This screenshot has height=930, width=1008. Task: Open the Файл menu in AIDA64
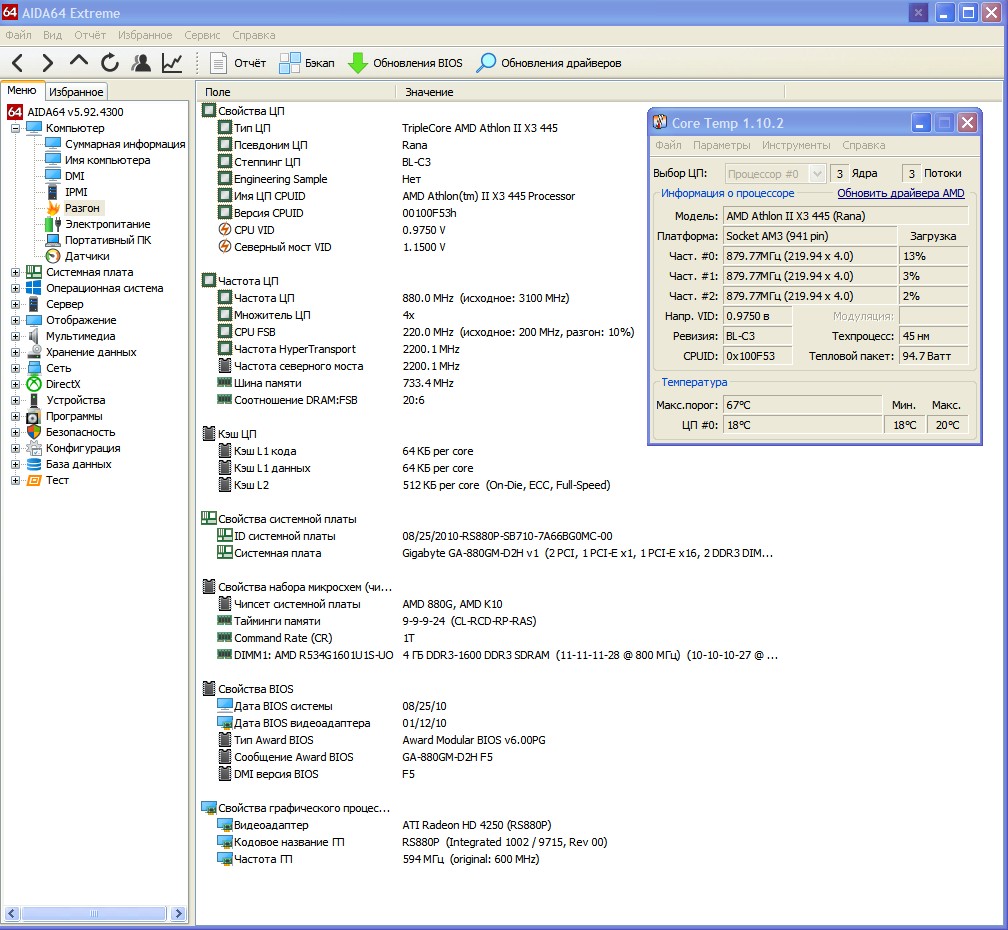point(19,35)
